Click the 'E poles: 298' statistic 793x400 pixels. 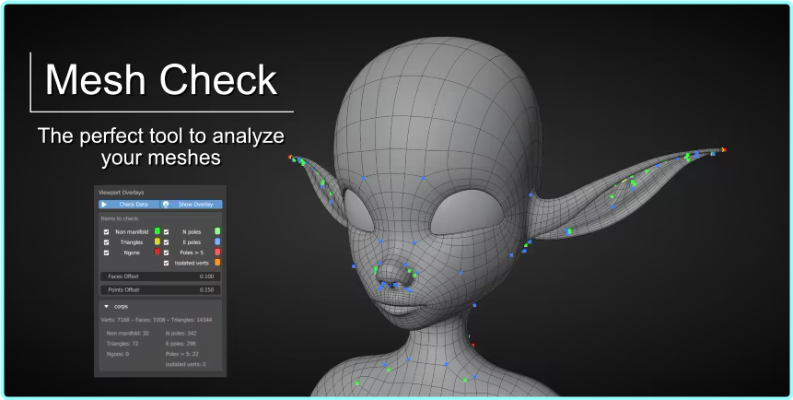tap(181, 344)
